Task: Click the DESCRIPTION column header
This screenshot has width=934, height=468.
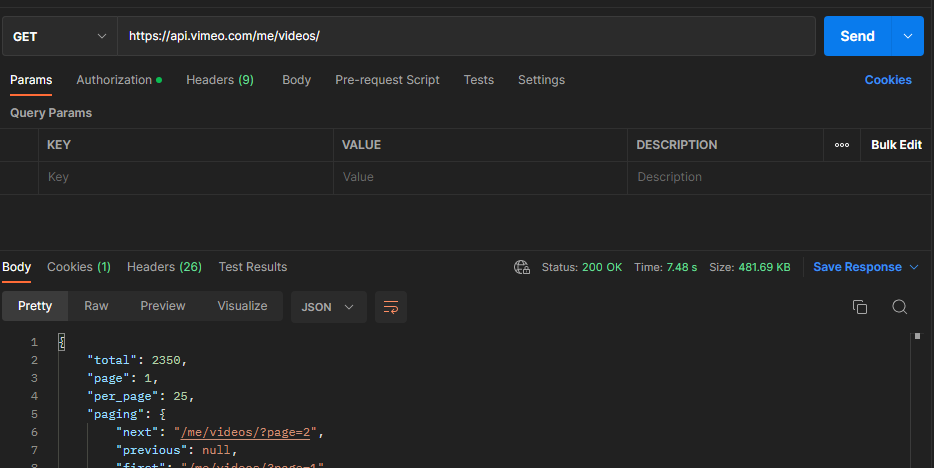Action: [677, 145]
